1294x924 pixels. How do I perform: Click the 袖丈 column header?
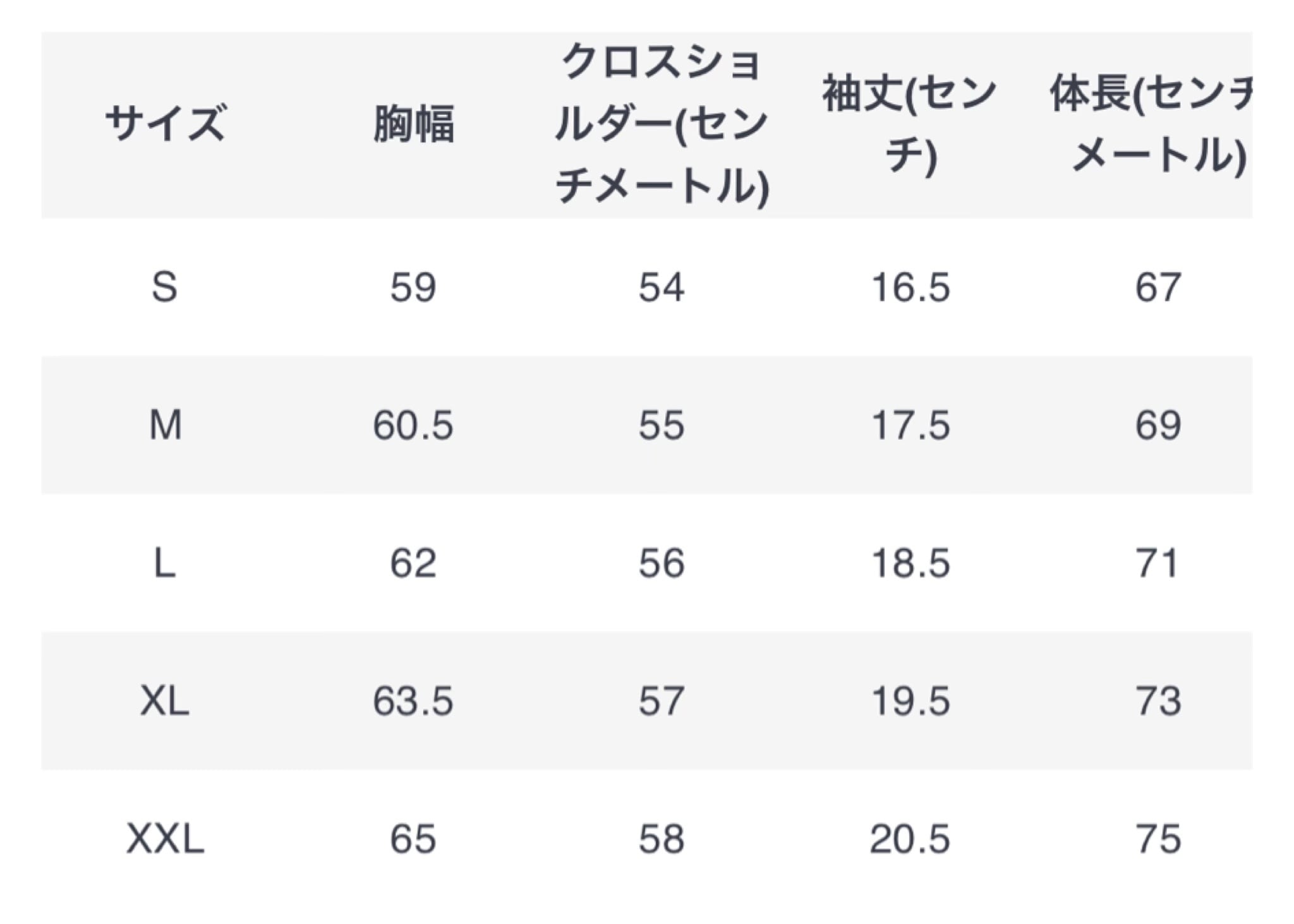(910, 125)
